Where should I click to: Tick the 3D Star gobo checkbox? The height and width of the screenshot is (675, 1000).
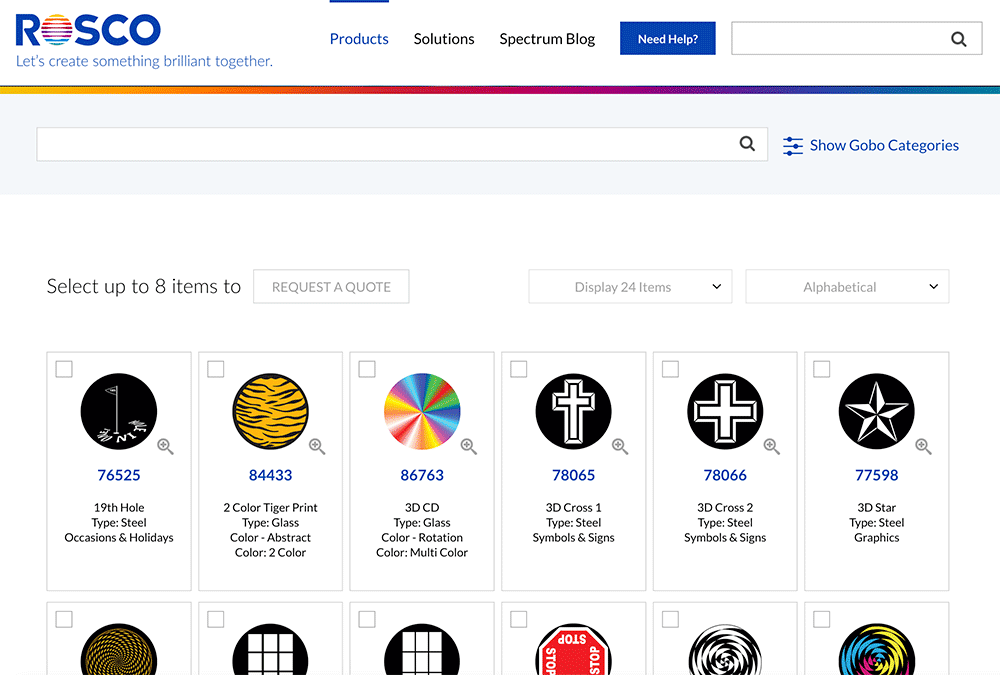821,369
